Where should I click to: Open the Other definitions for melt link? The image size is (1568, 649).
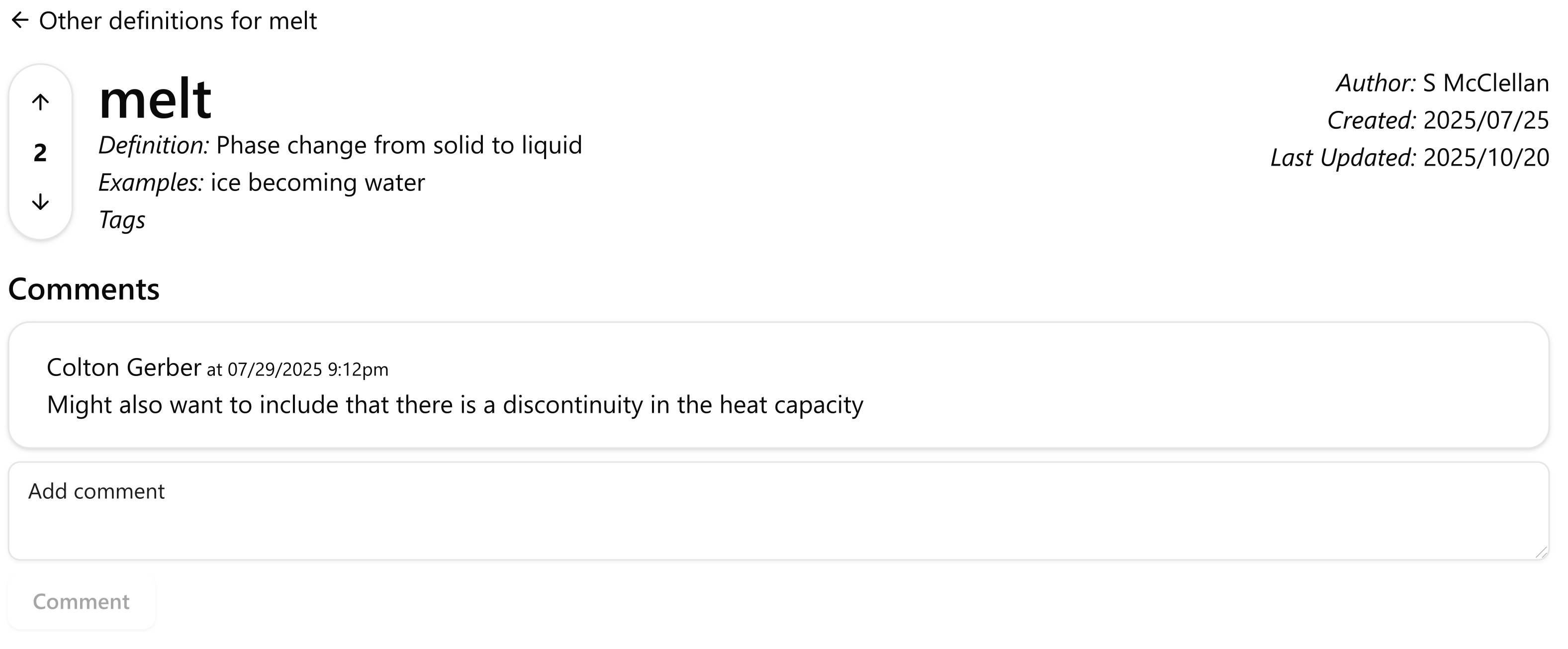point(177,21)
